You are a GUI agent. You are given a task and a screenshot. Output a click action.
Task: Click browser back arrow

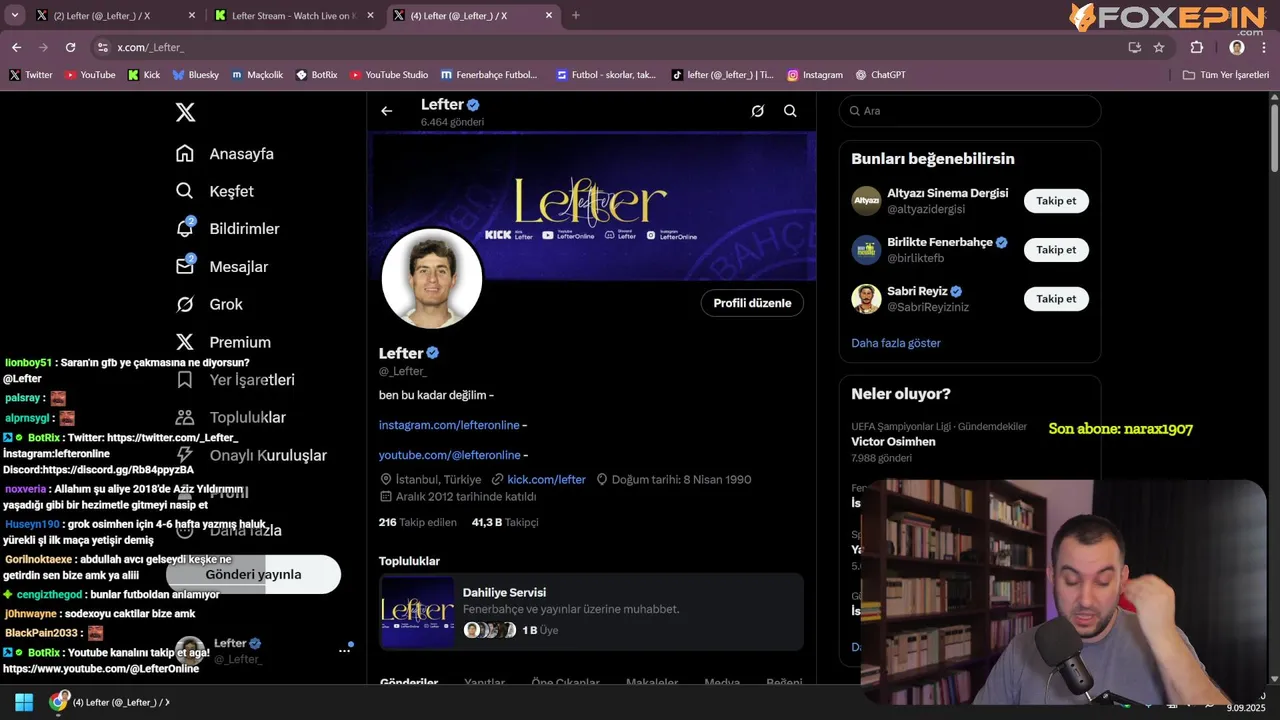pos(16,47)
